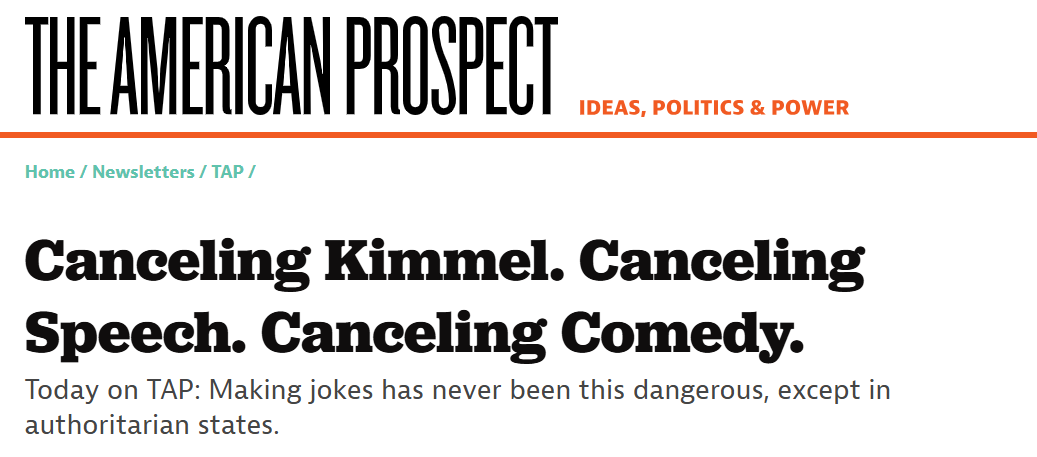Click the trailing slash after TAP breadcrumb

pyautogui.click(x=251, y=172)
